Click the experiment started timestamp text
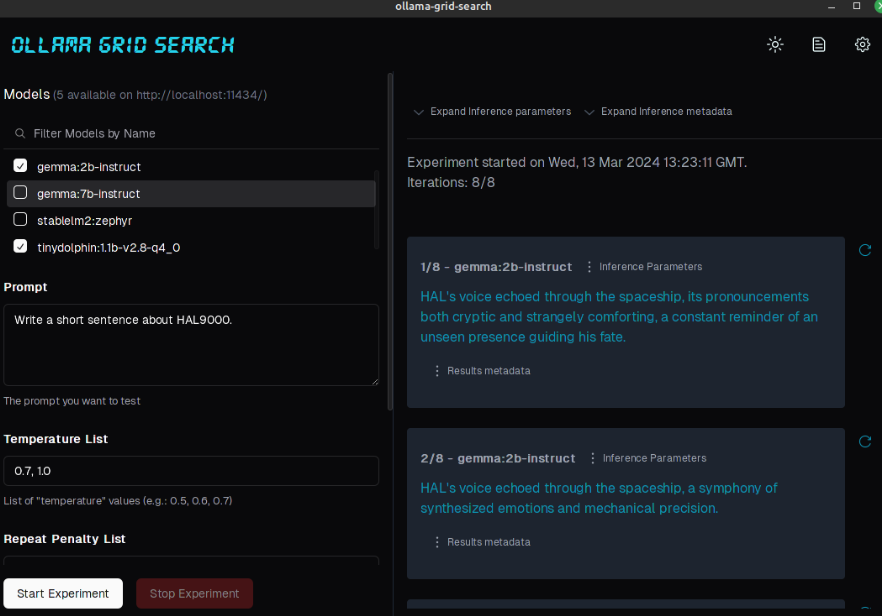The image size is (882, 616). [x=577, y=163]
